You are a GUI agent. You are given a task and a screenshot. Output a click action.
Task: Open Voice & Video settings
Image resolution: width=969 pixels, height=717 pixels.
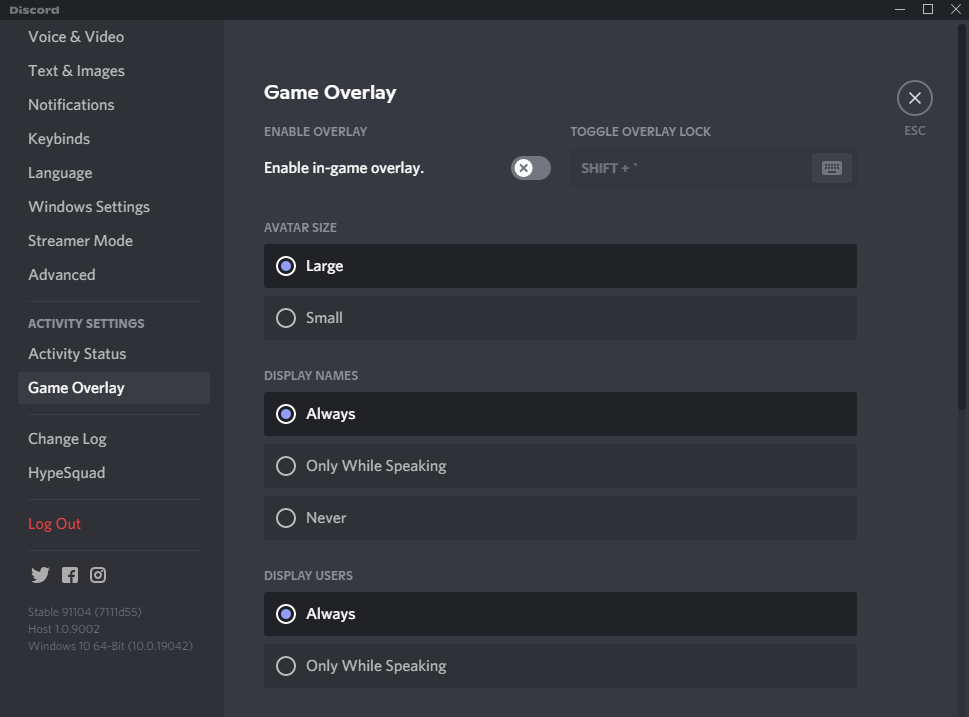76,37
